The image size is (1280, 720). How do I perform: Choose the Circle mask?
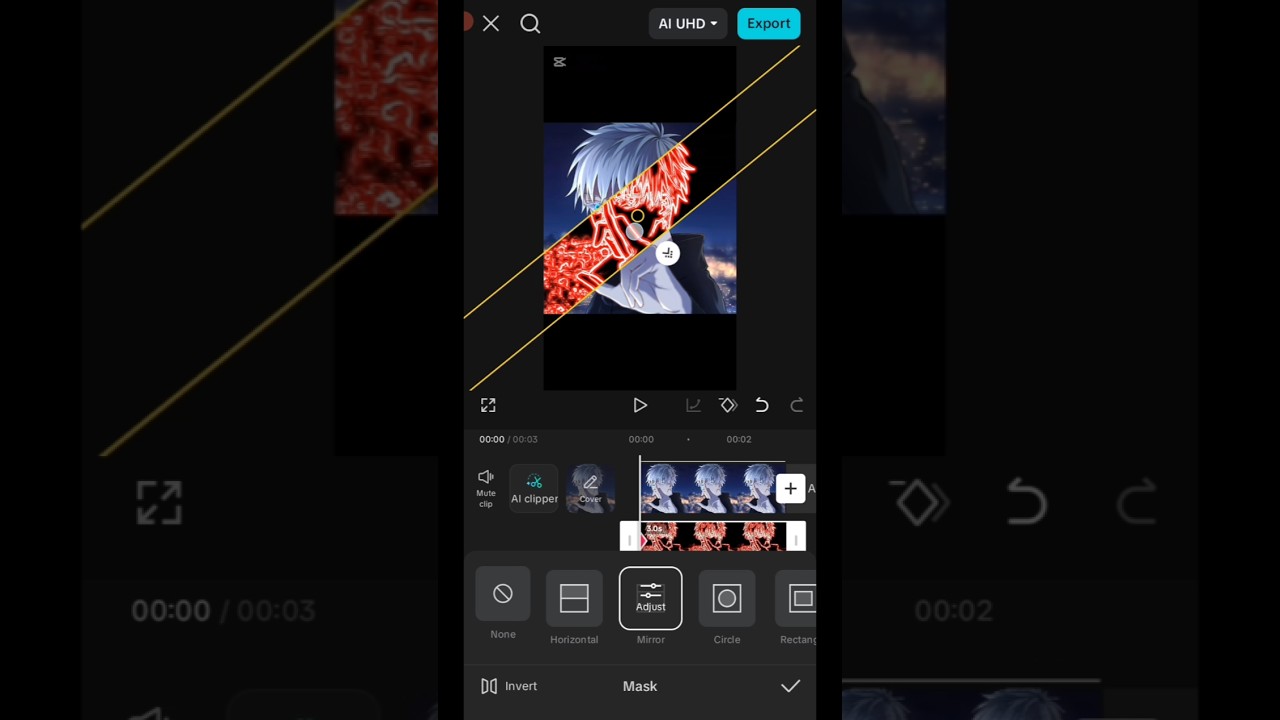click(x=727, y=607)
